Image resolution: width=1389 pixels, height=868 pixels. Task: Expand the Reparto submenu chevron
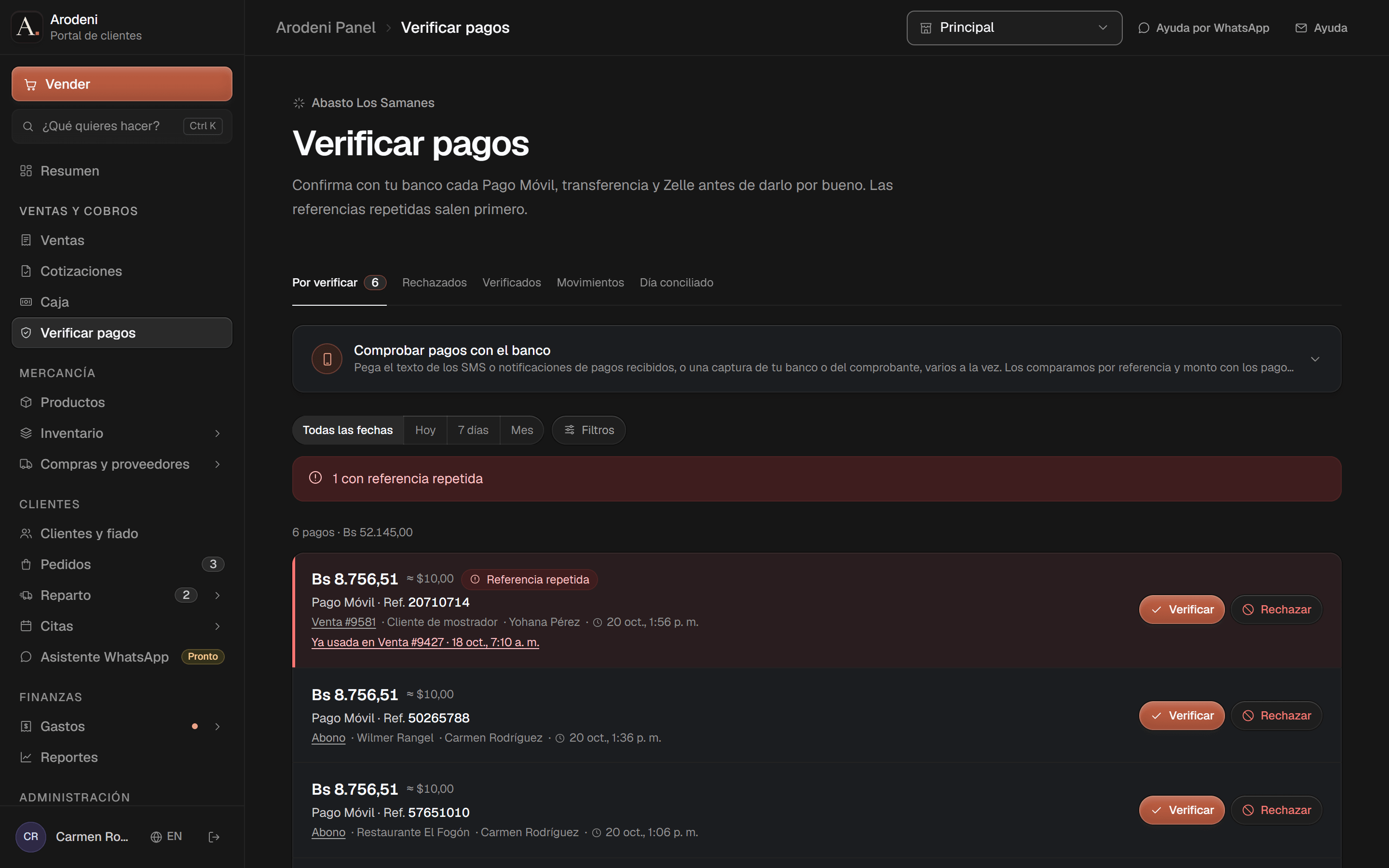click(218, 596)
